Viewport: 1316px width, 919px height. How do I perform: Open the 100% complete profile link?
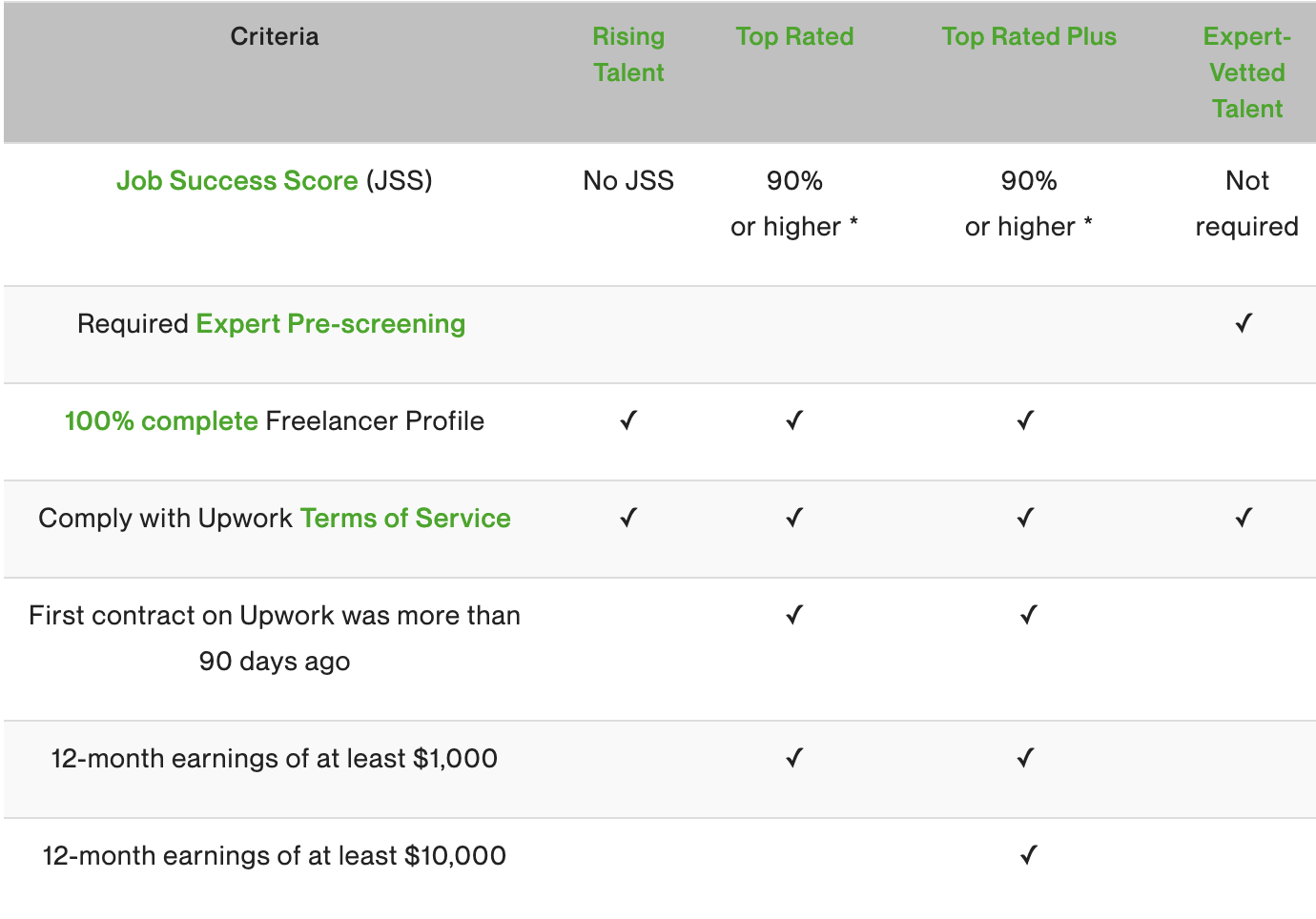161,421
